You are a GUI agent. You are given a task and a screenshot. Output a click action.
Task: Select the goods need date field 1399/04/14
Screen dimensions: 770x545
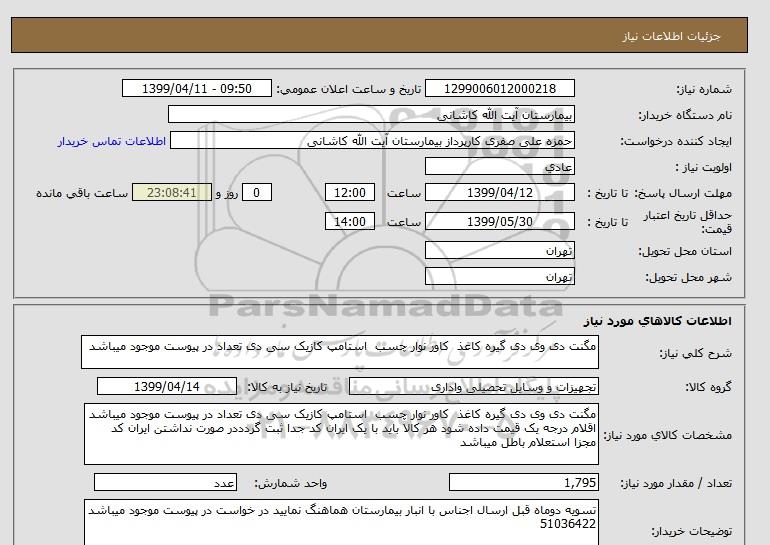point(167,386)
